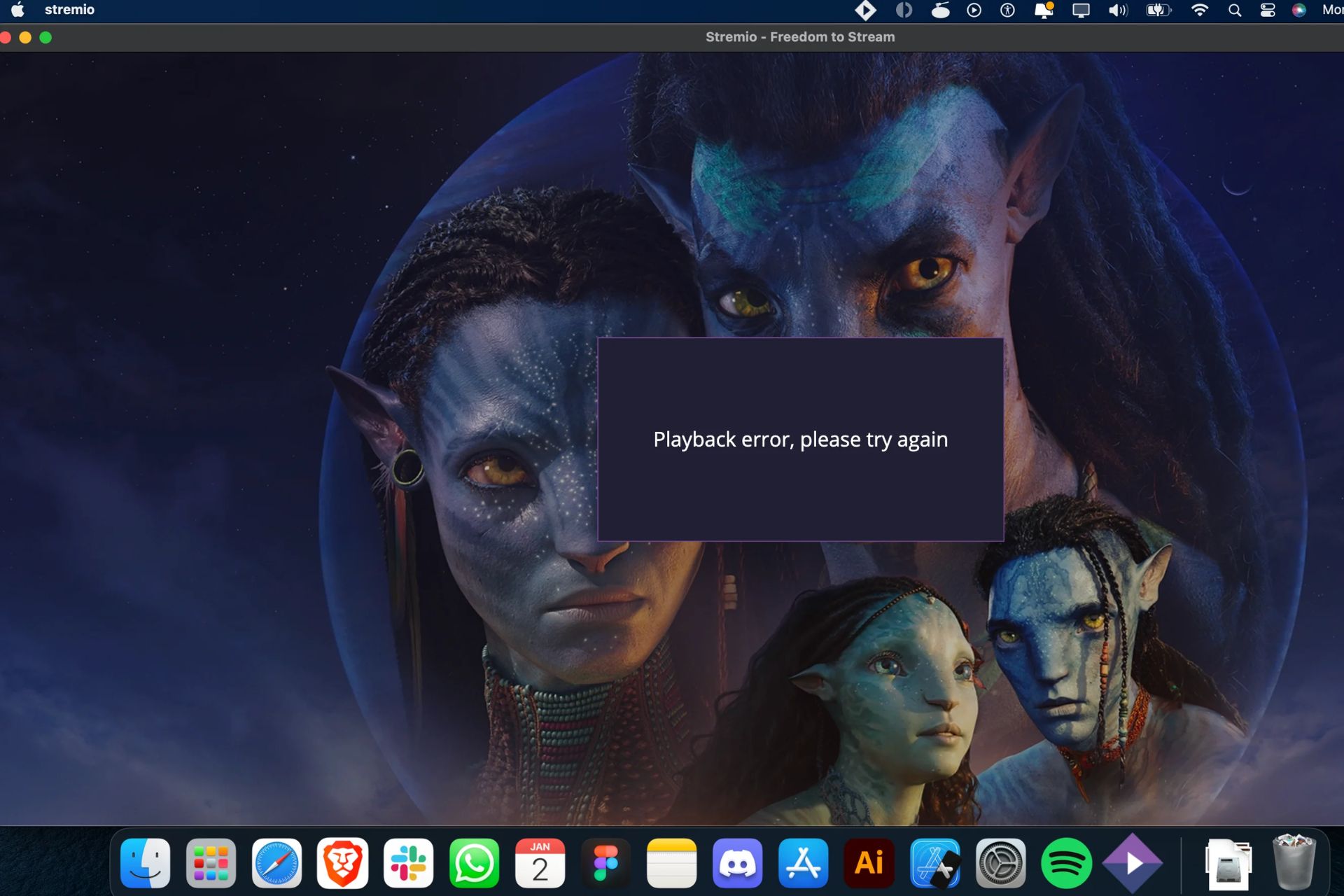Click the notification screen icon with orange badge
The image size is (1344, 896).
pos(1044,10)
